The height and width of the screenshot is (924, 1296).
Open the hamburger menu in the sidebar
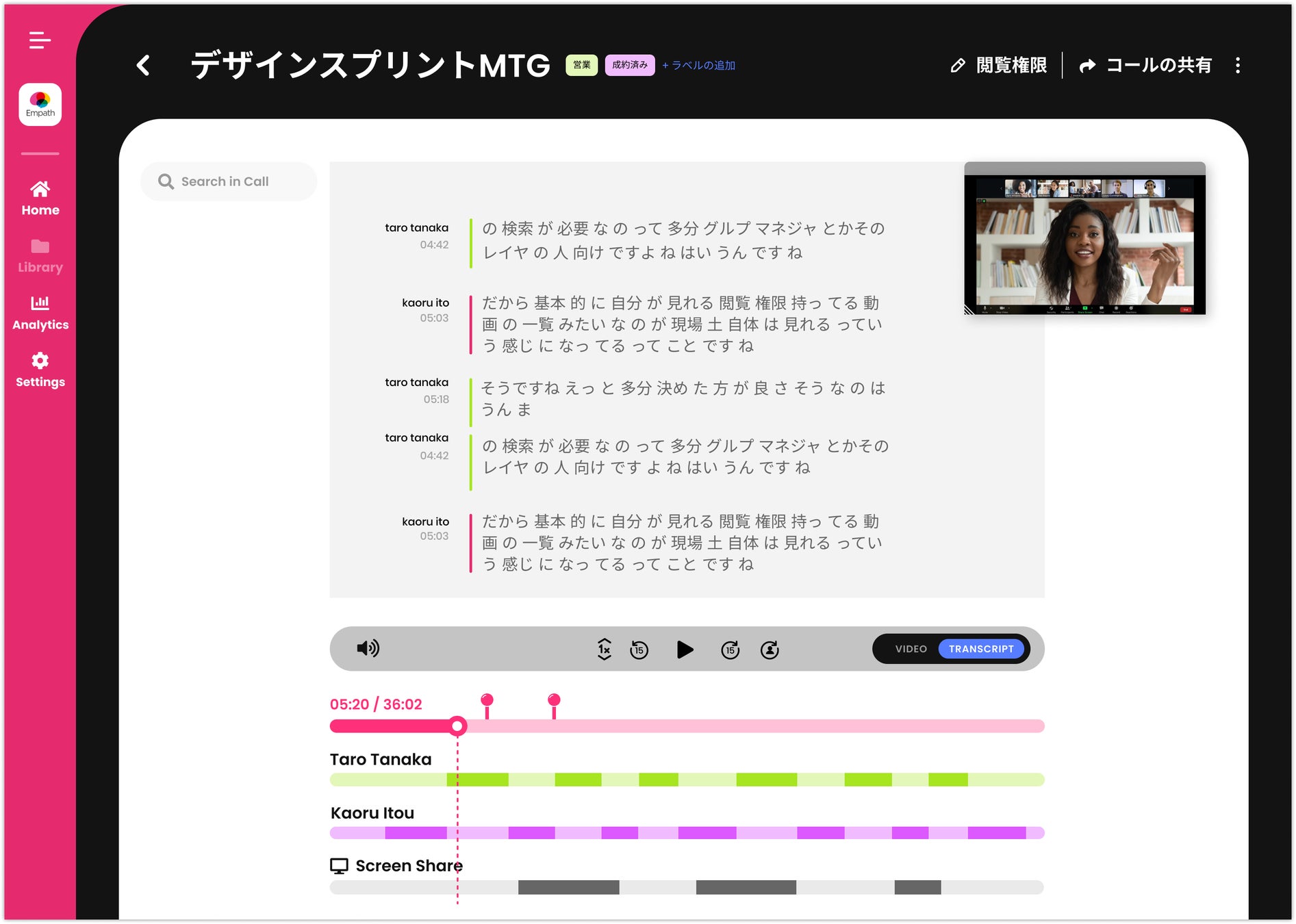point(40,40)
